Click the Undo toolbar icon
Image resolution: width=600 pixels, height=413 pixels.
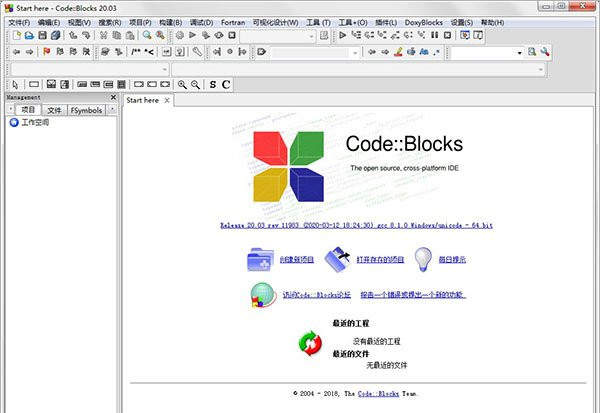(x=73, y=36)
